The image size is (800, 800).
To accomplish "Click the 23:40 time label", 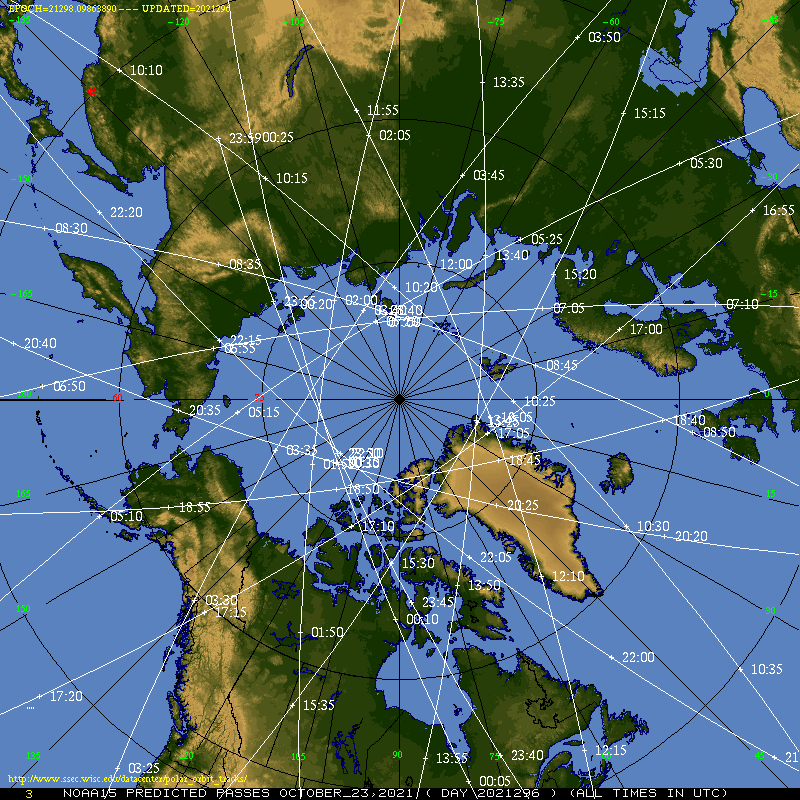I will pyautogui.click(x=528, y=756).
